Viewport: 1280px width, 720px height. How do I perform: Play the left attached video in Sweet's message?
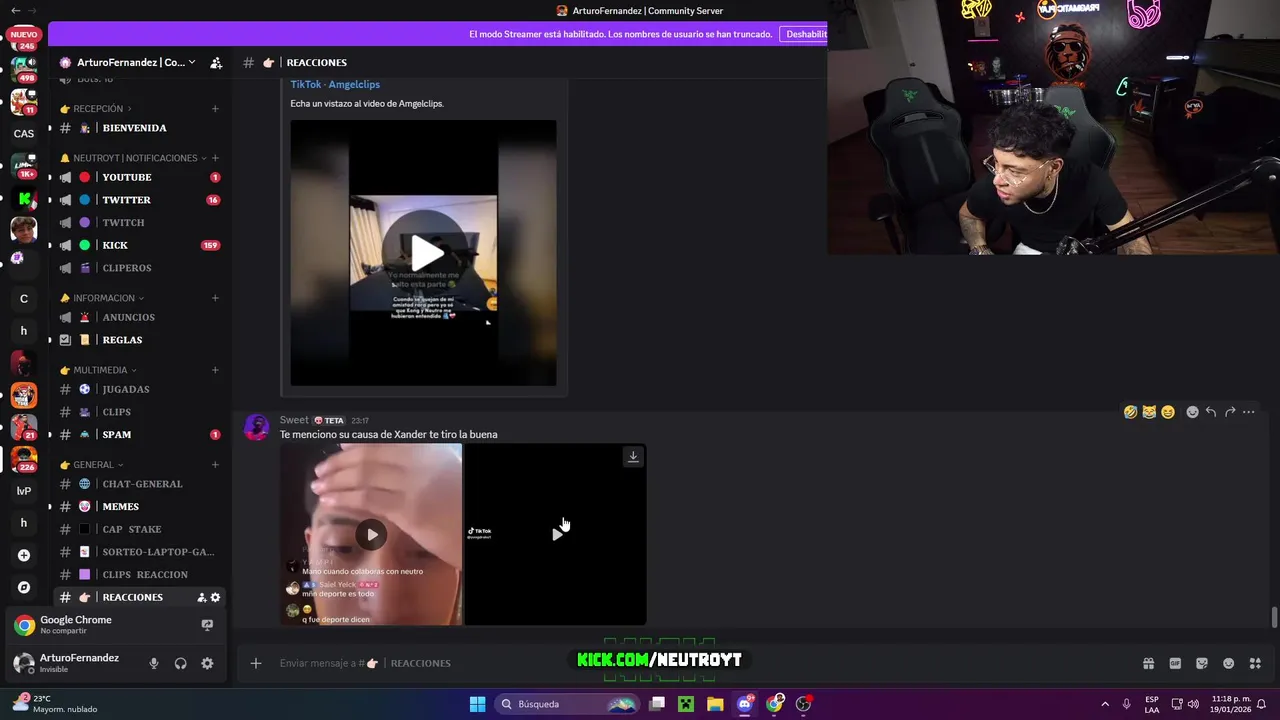371,534
